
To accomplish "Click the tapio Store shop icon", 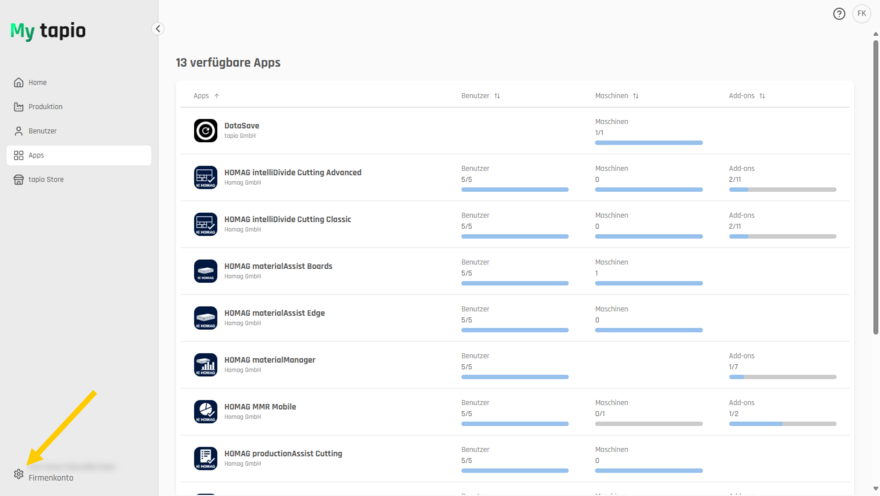I will point(19,180).
